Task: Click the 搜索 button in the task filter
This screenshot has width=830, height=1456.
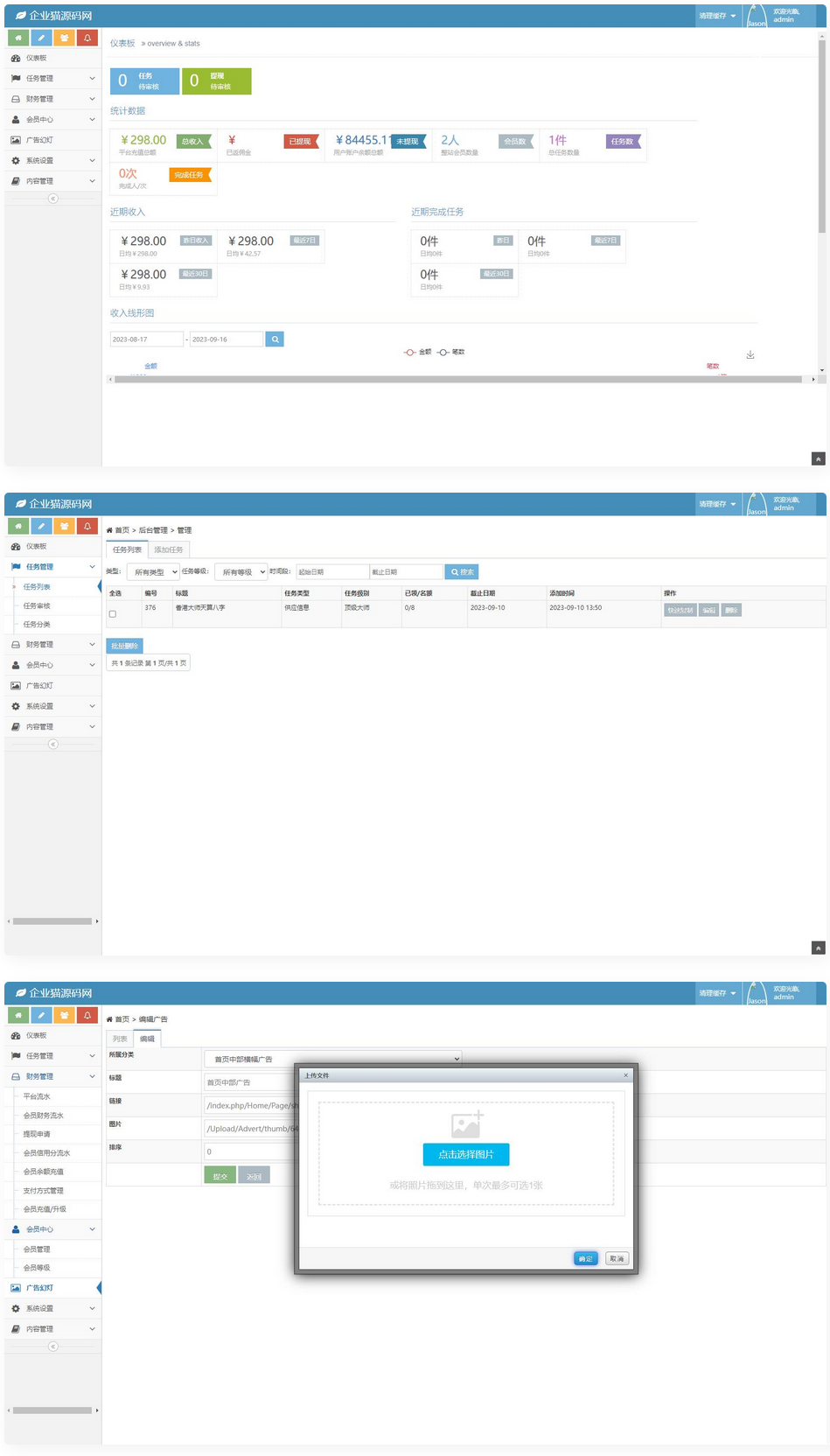Action: click(x=462, y=572)
